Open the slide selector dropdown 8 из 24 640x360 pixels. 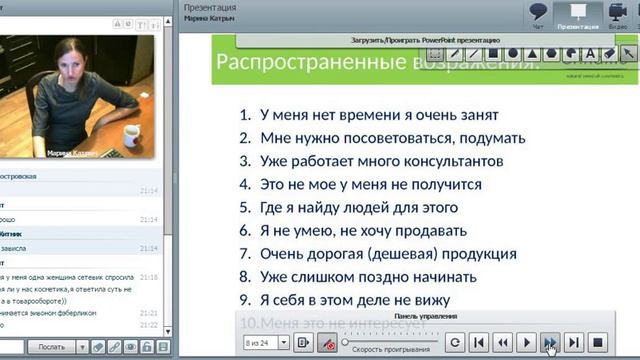[284, 342]
